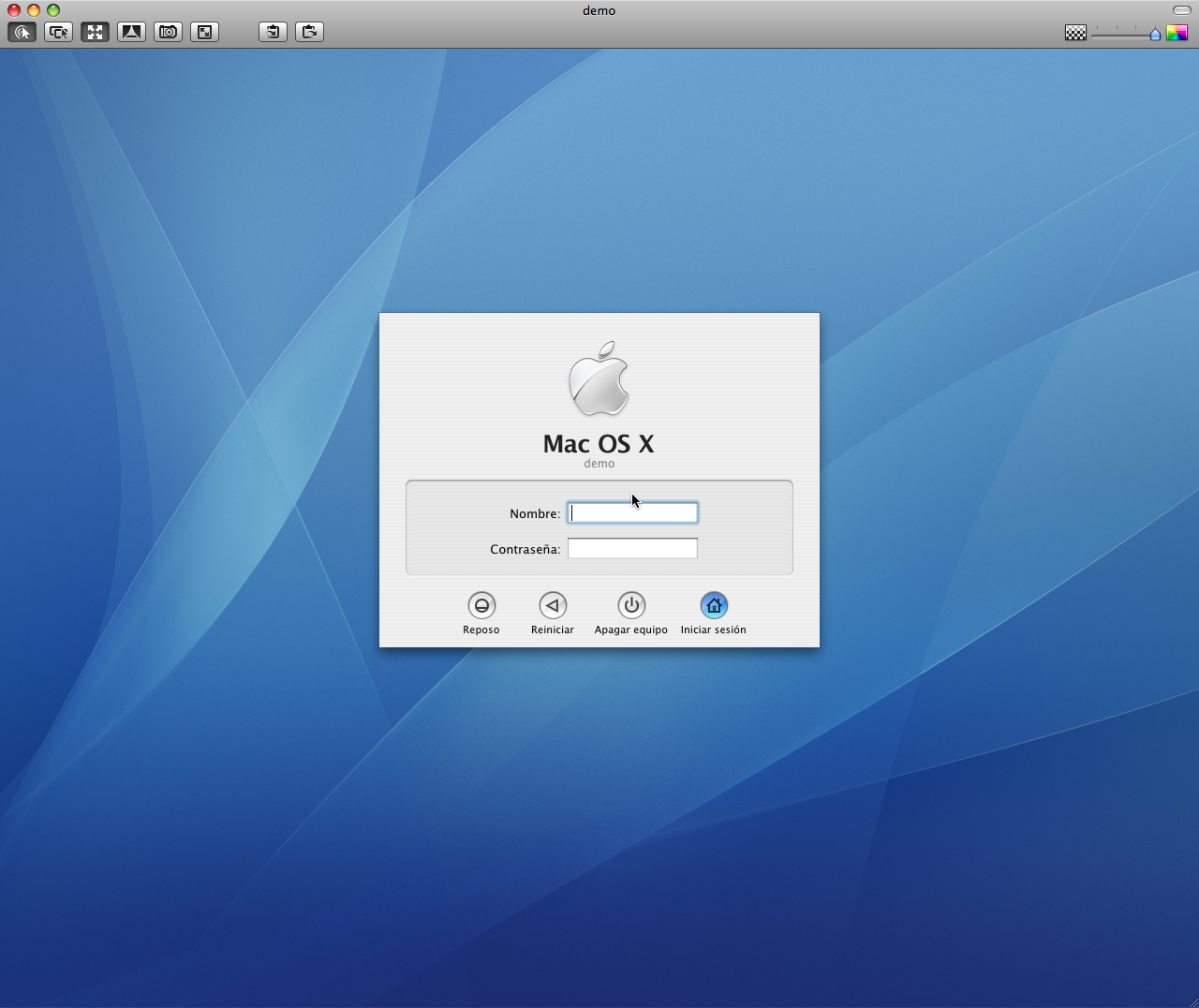
Task: Click the toolbar hide pill button
Action: tap(1181, 10)
